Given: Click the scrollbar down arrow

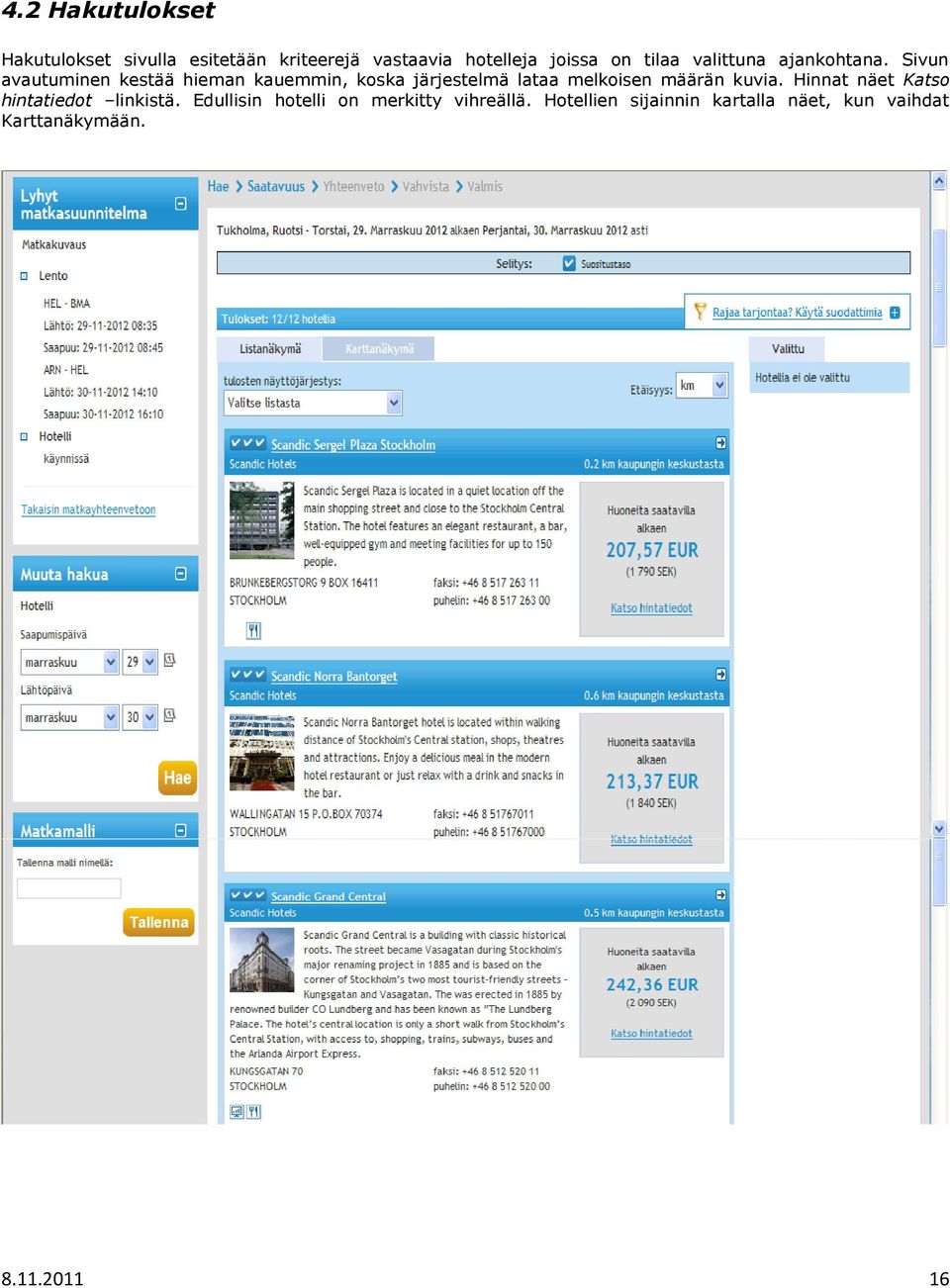Looking at the screenshot, I should tap(939, 829).
